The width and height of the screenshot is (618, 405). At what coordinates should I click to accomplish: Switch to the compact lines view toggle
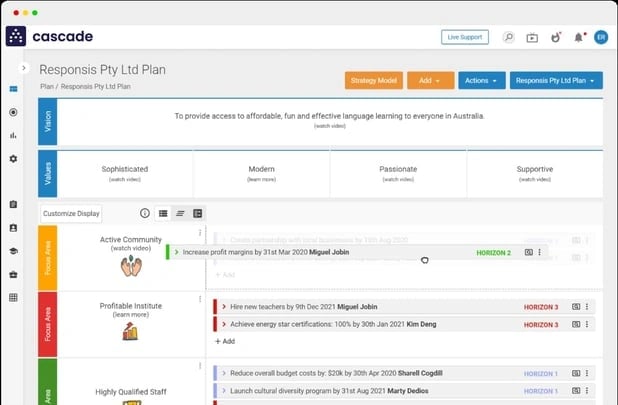(x=180, y=213)
